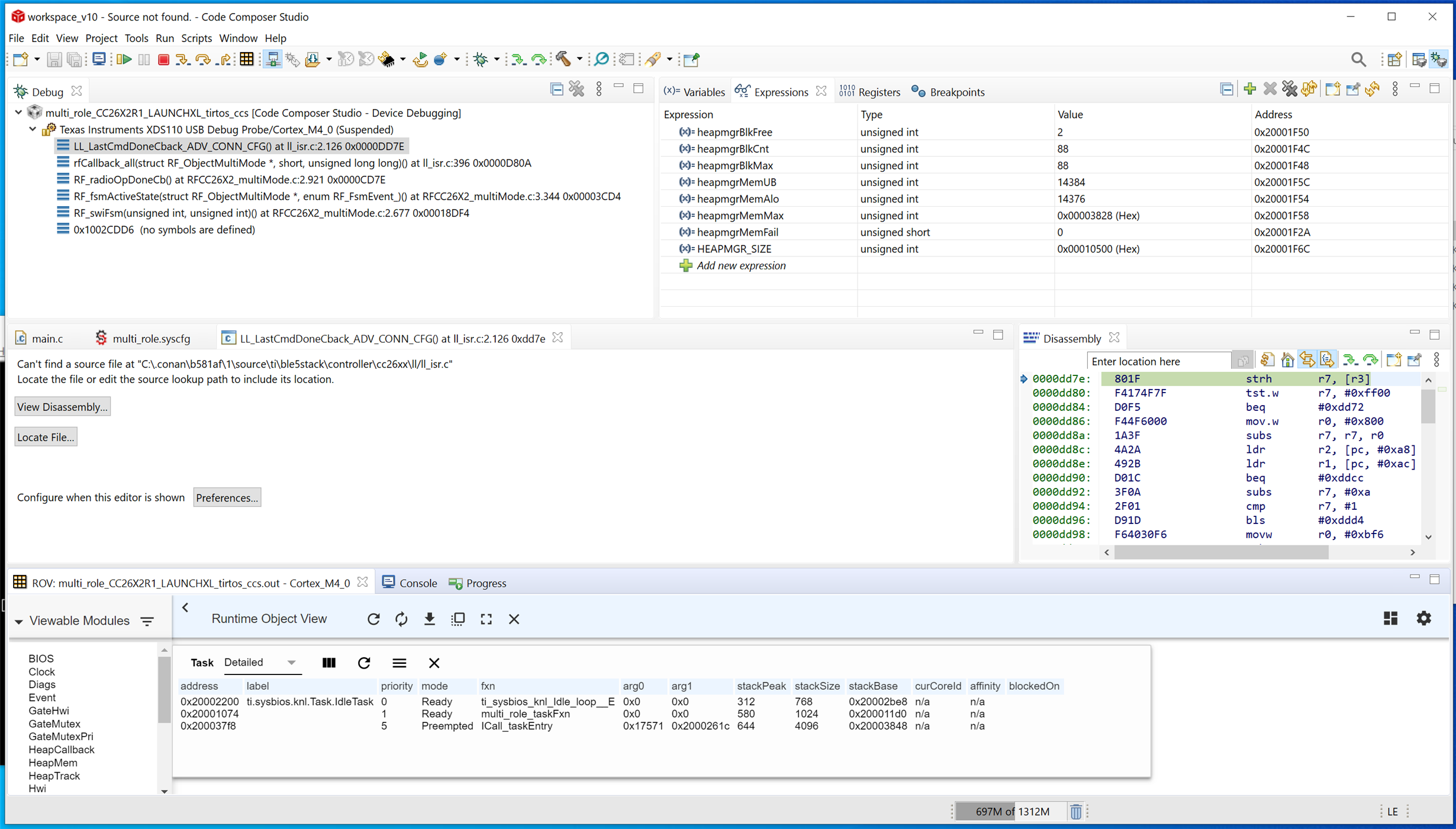Image resolution: width=1456 pixels, height=829 pixels.
Task: Open the Detailed view dropdown for Task
Action: pos(291,663)
